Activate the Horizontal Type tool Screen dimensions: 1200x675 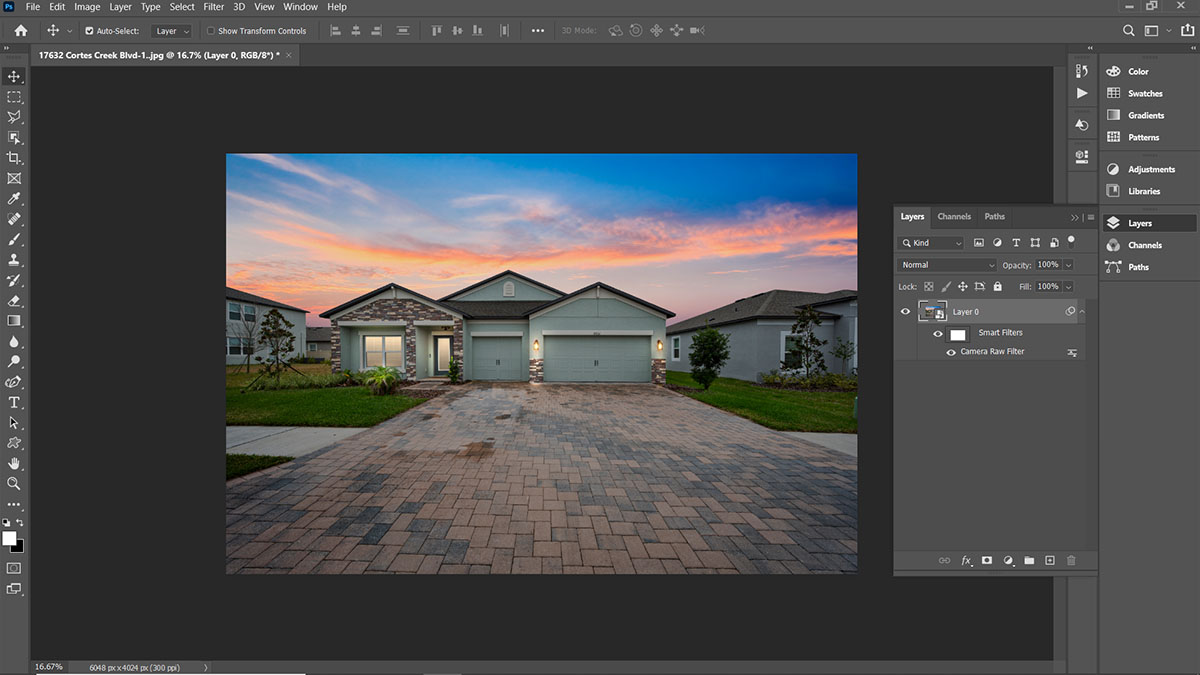14,402
